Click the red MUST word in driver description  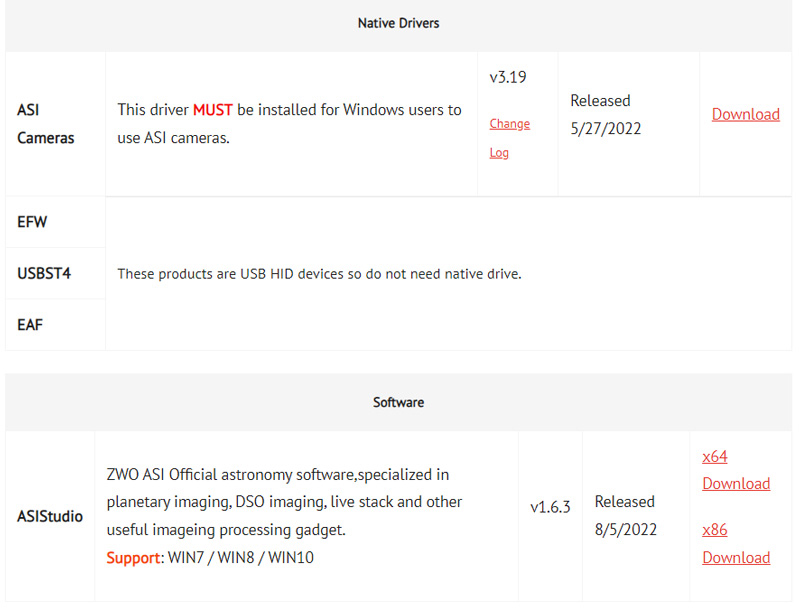[213, 110]
